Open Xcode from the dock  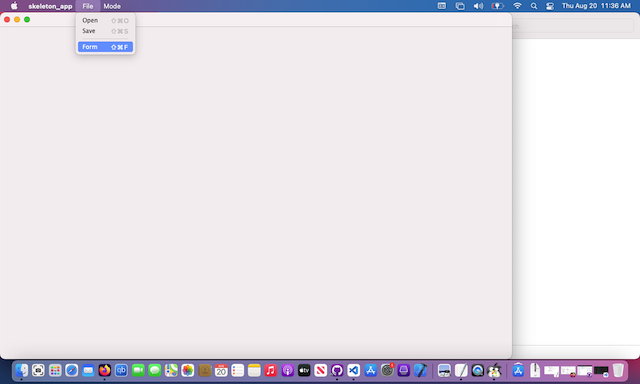(420, 371)
